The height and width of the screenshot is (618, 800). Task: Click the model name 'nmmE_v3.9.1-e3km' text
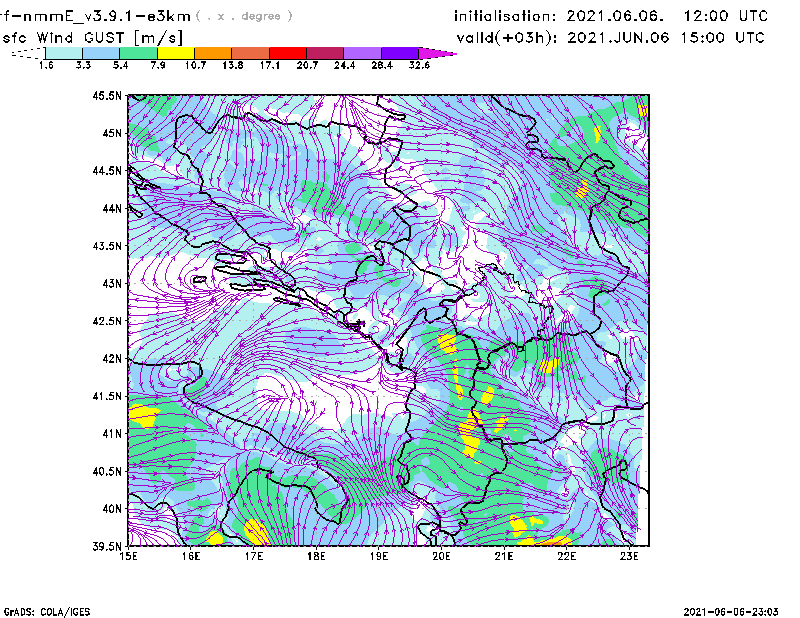pyautogui.click(x=107, y=17)
